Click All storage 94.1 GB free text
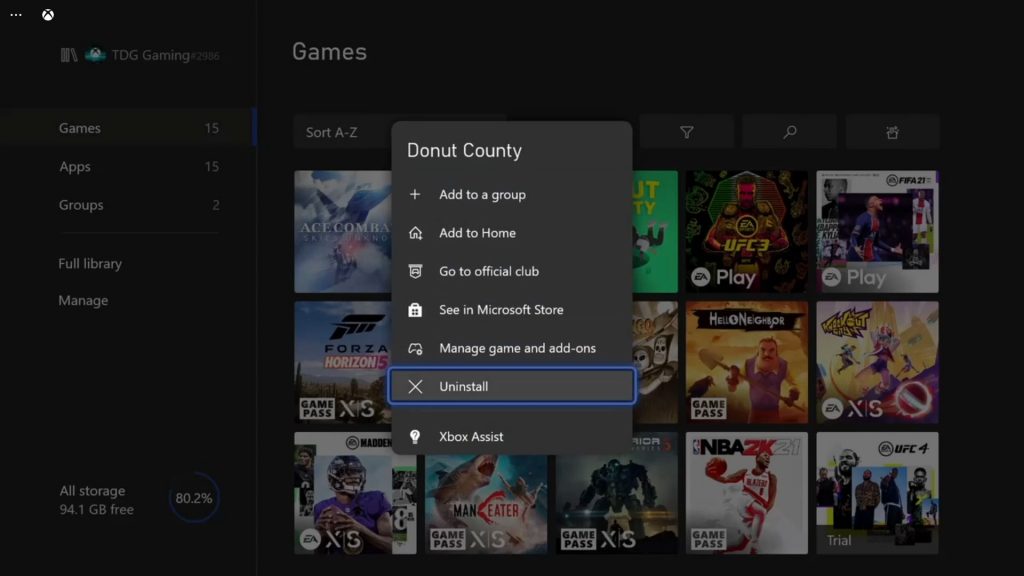This screenshot has width=1024, height=576. tap(97, 500)
